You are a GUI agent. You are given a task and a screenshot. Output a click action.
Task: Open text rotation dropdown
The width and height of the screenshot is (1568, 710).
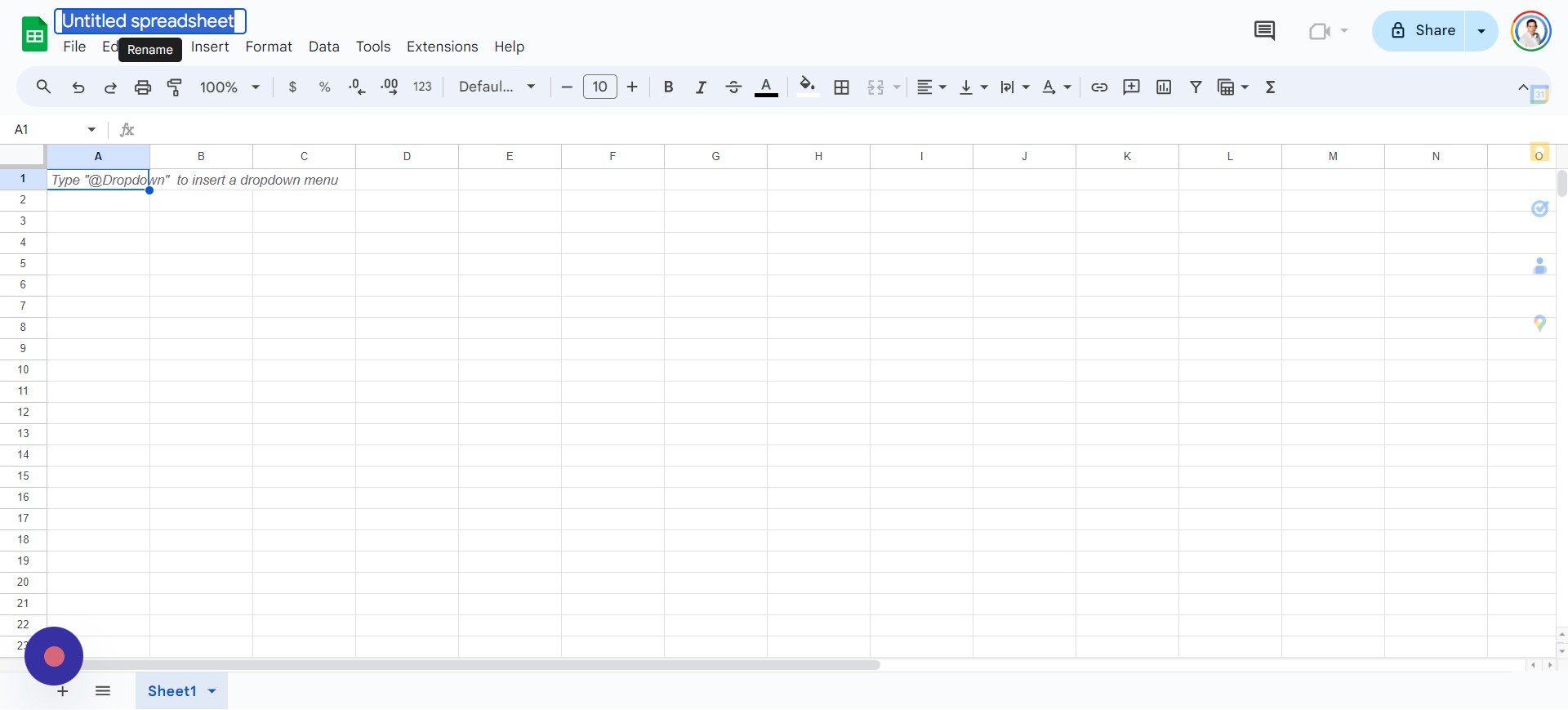tap(1057, 87)
